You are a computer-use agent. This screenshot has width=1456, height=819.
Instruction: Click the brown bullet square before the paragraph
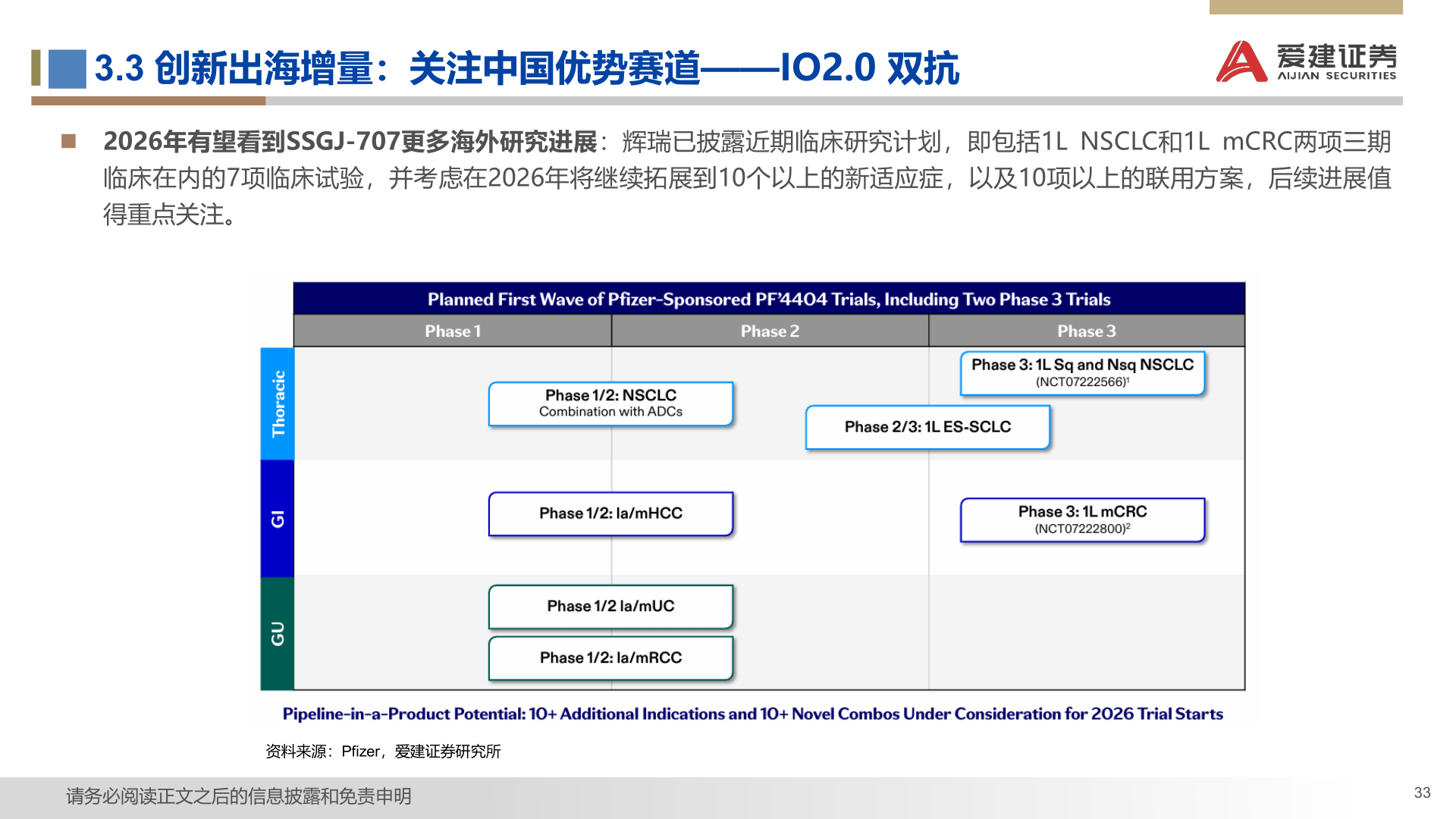click(69, 140)
